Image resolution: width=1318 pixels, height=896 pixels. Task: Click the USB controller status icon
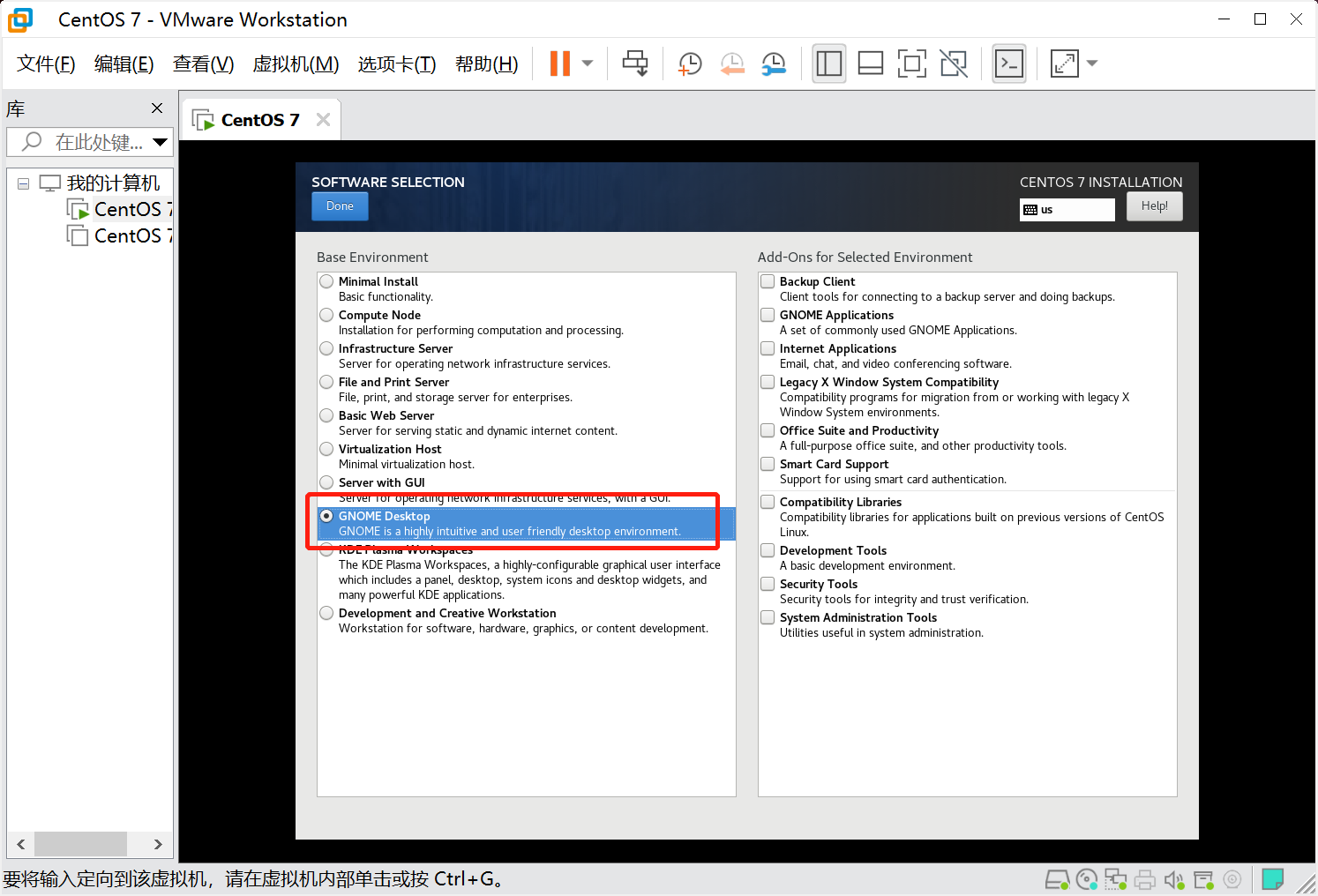[x=1203, y=879]
